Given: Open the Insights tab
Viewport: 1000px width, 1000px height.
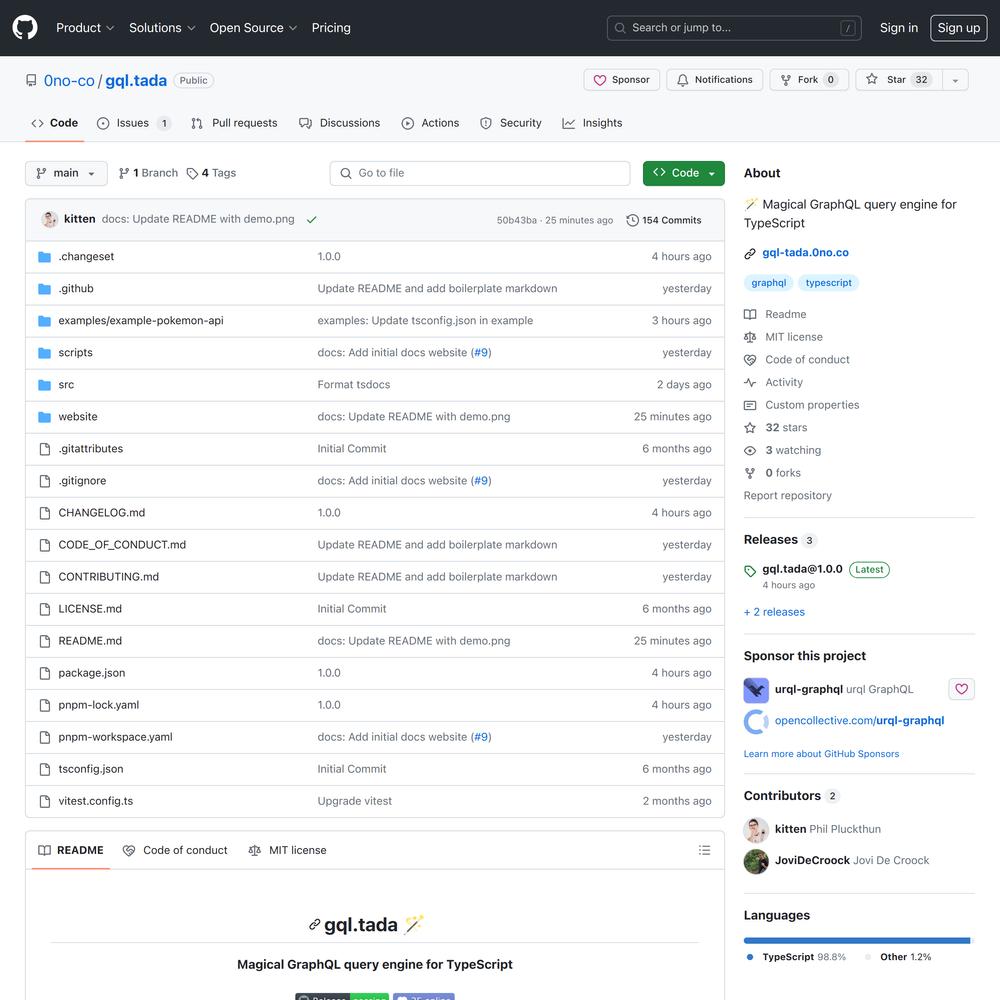Looking at the screenshot, I should [x=592, y=123].
